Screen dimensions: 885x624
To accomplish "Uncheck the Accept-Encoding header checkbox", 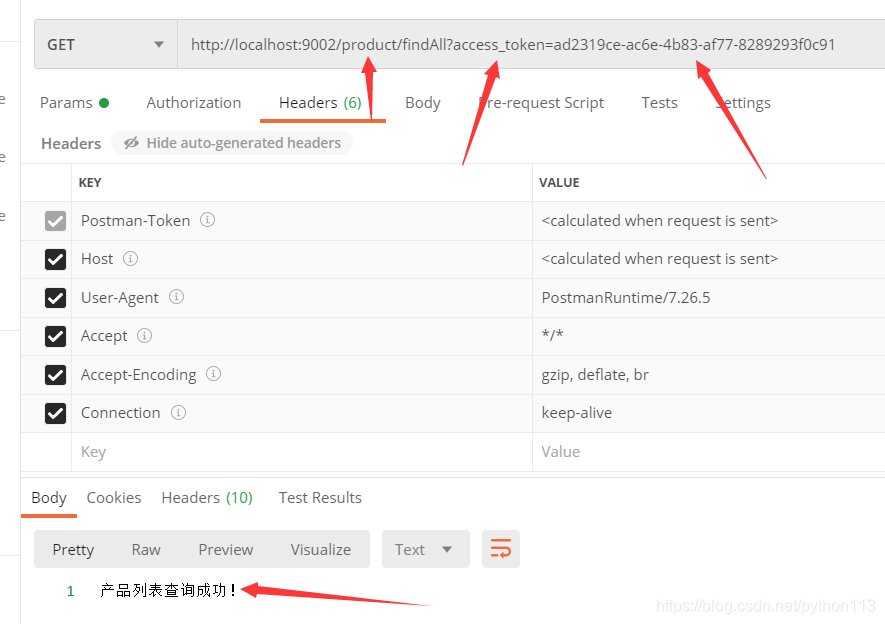I will pyautogui.click(x=55, y=375).
